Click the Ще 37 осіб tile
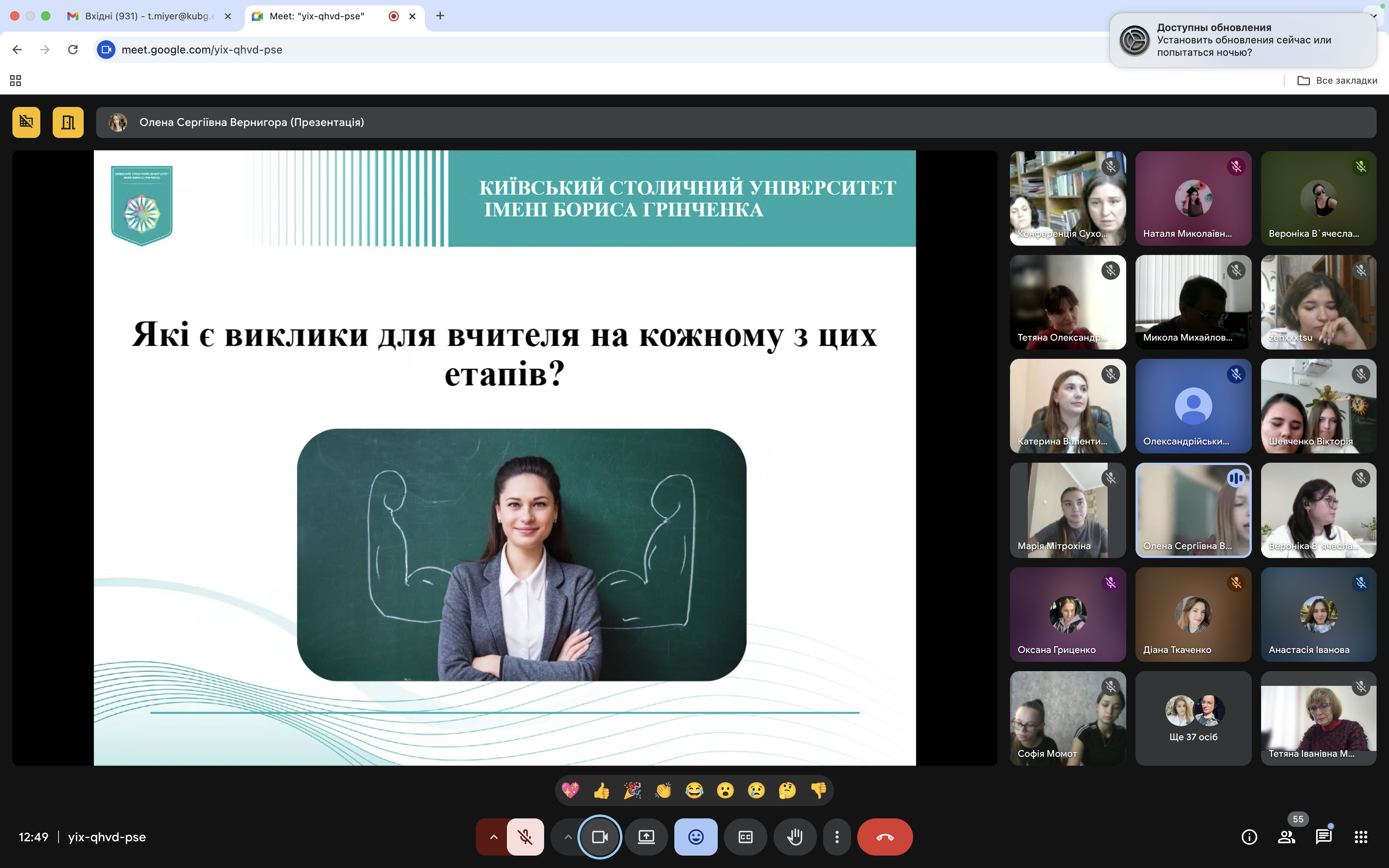1389x868 pixels. (x=1193, y=718)
